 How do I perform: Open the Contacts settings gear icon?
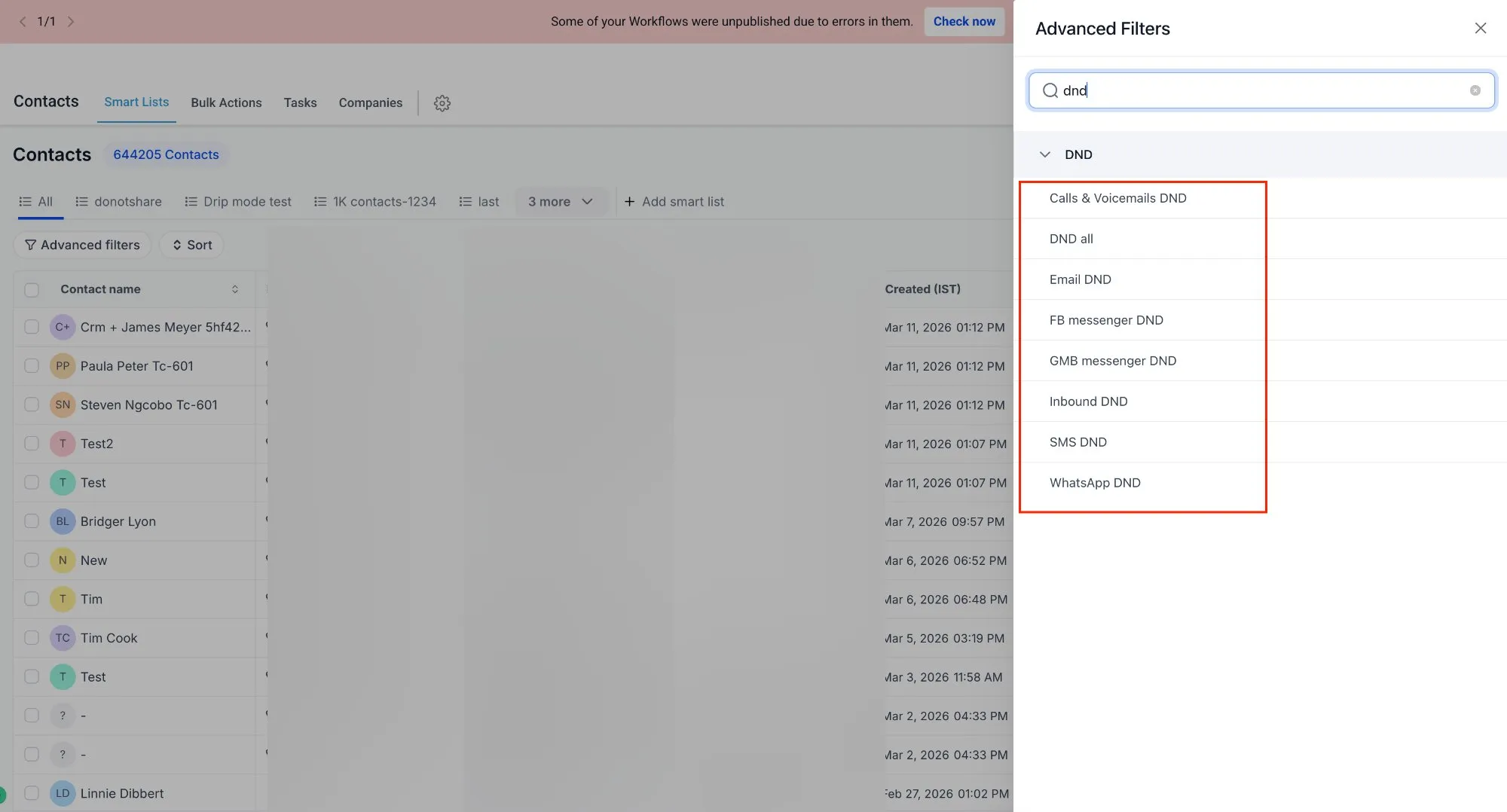pyautogui.click(x=442, y=103)
